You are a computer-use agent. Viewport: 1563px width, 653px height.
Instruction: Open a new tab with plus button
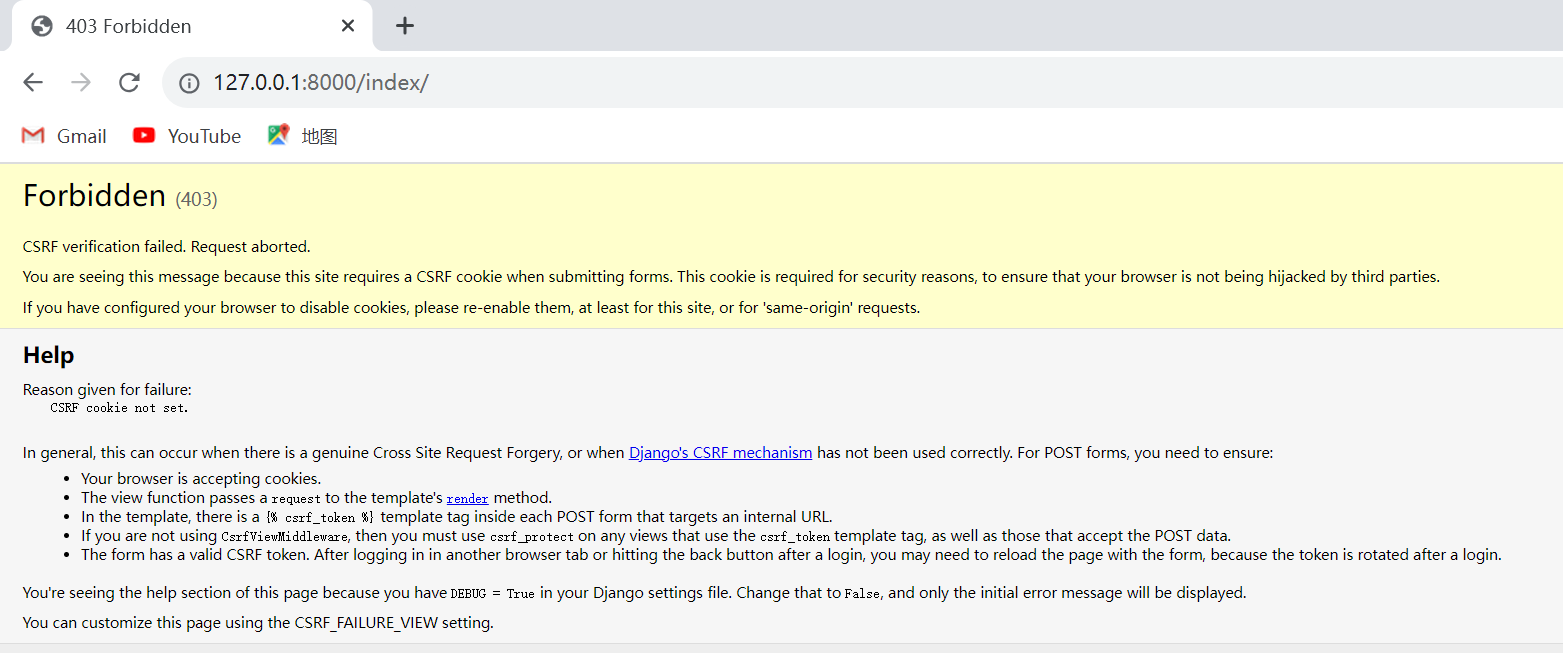404,26
